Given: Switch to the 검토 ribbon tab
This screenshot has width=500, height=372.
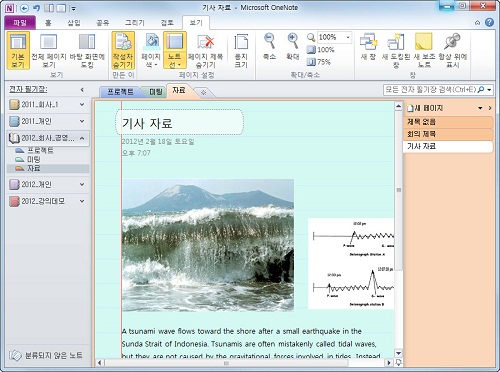Looking at the screenshot, I should pos(167,23).
